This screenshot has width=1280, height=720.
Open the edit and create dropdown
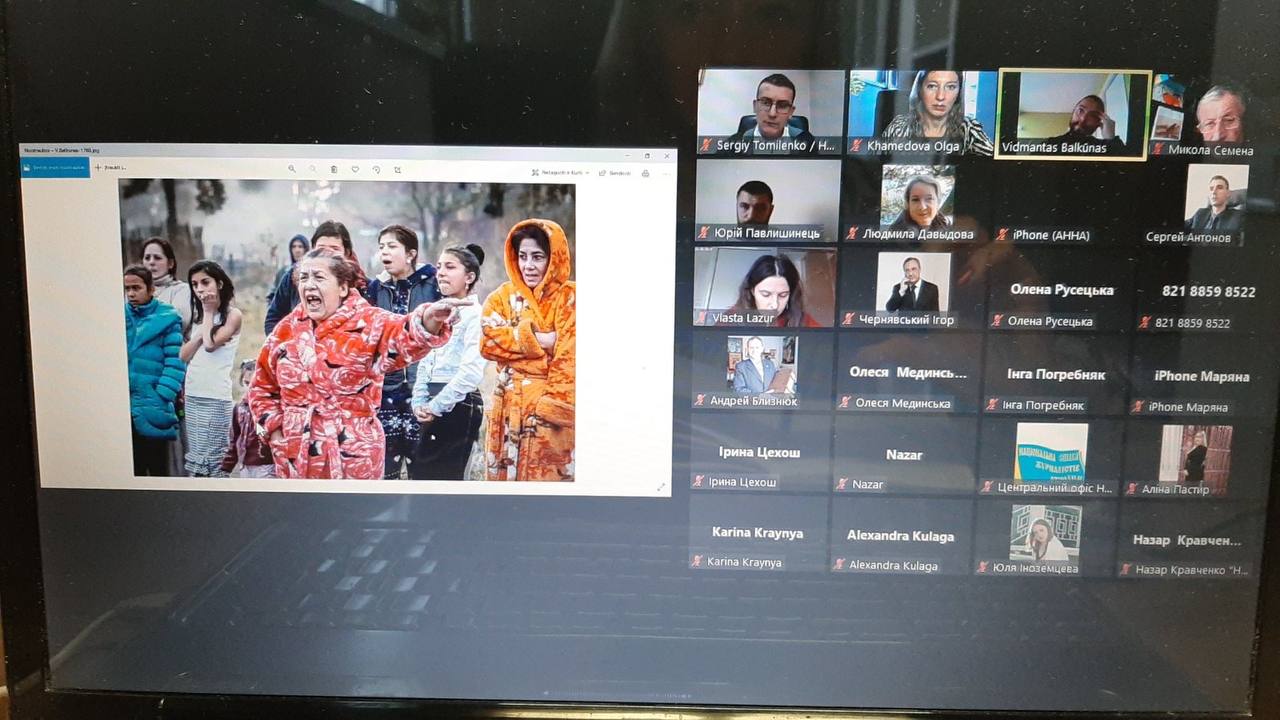pos(560,172)
